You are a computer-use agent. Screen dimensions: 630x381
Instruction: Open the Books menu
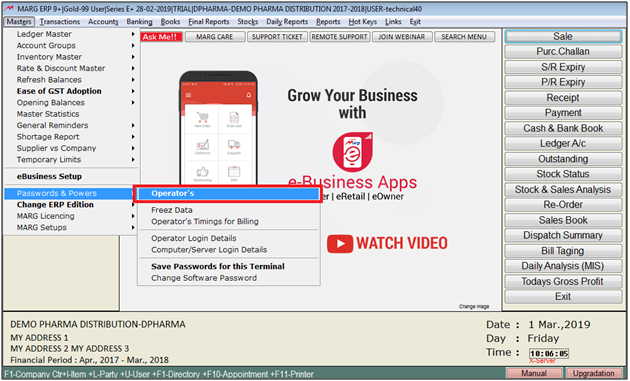point(170,22)
